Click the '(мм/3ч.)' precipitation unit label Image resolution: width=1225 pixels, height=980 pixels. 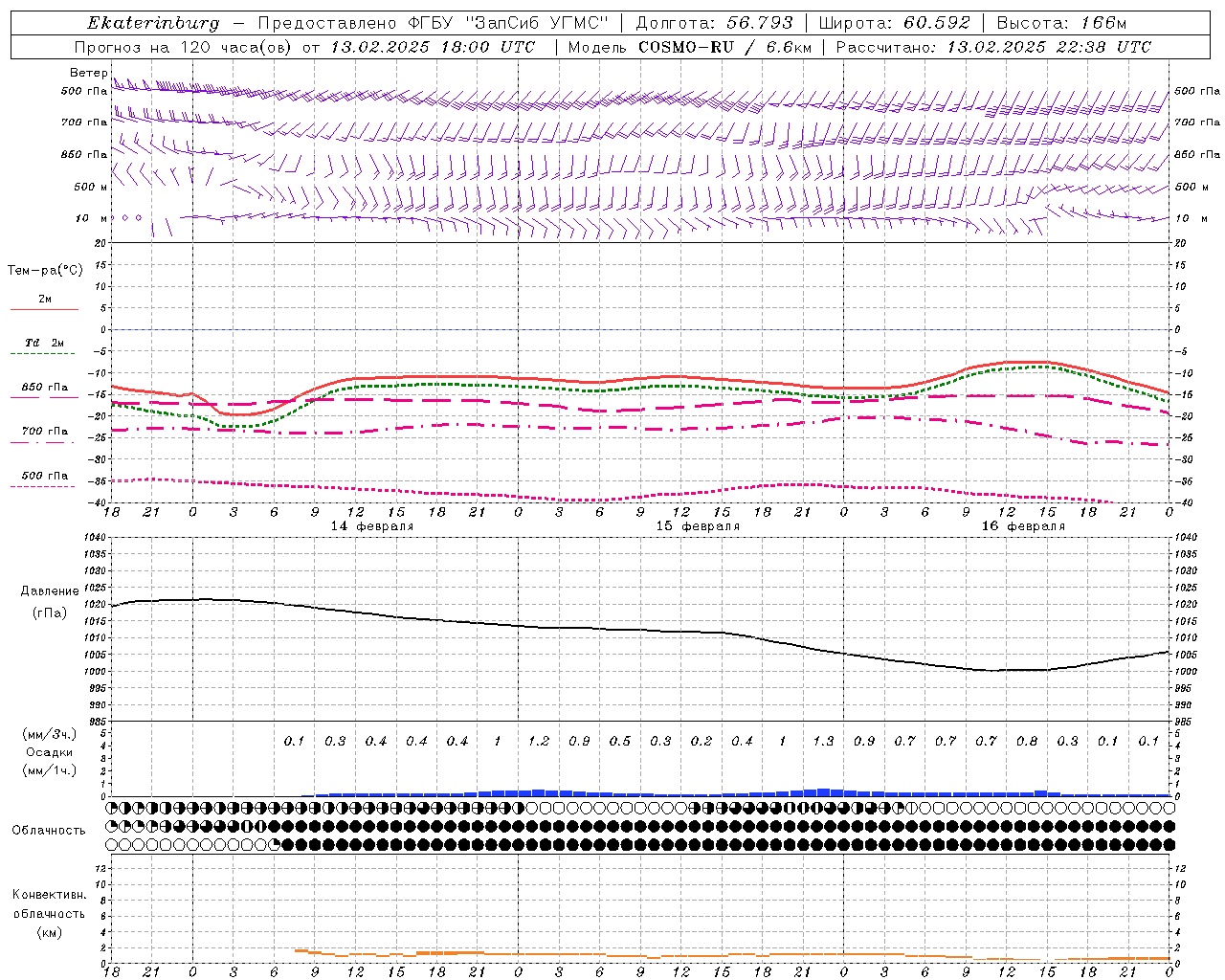click(x=50, y=734)
